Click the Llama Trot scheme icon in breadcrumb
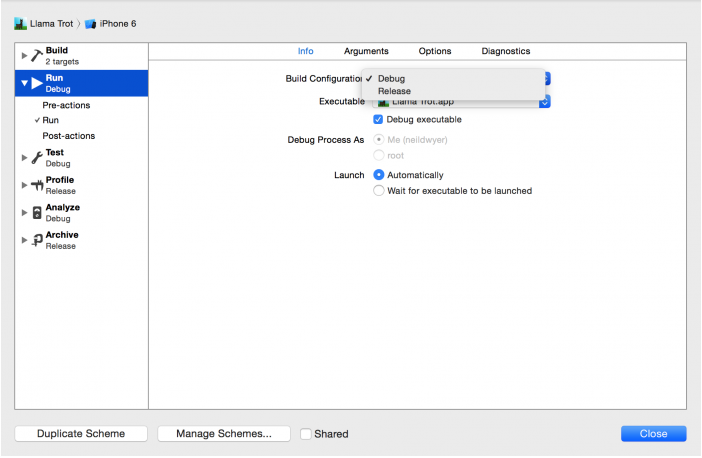Screen dimensions: 702x458 coord(20,24)
